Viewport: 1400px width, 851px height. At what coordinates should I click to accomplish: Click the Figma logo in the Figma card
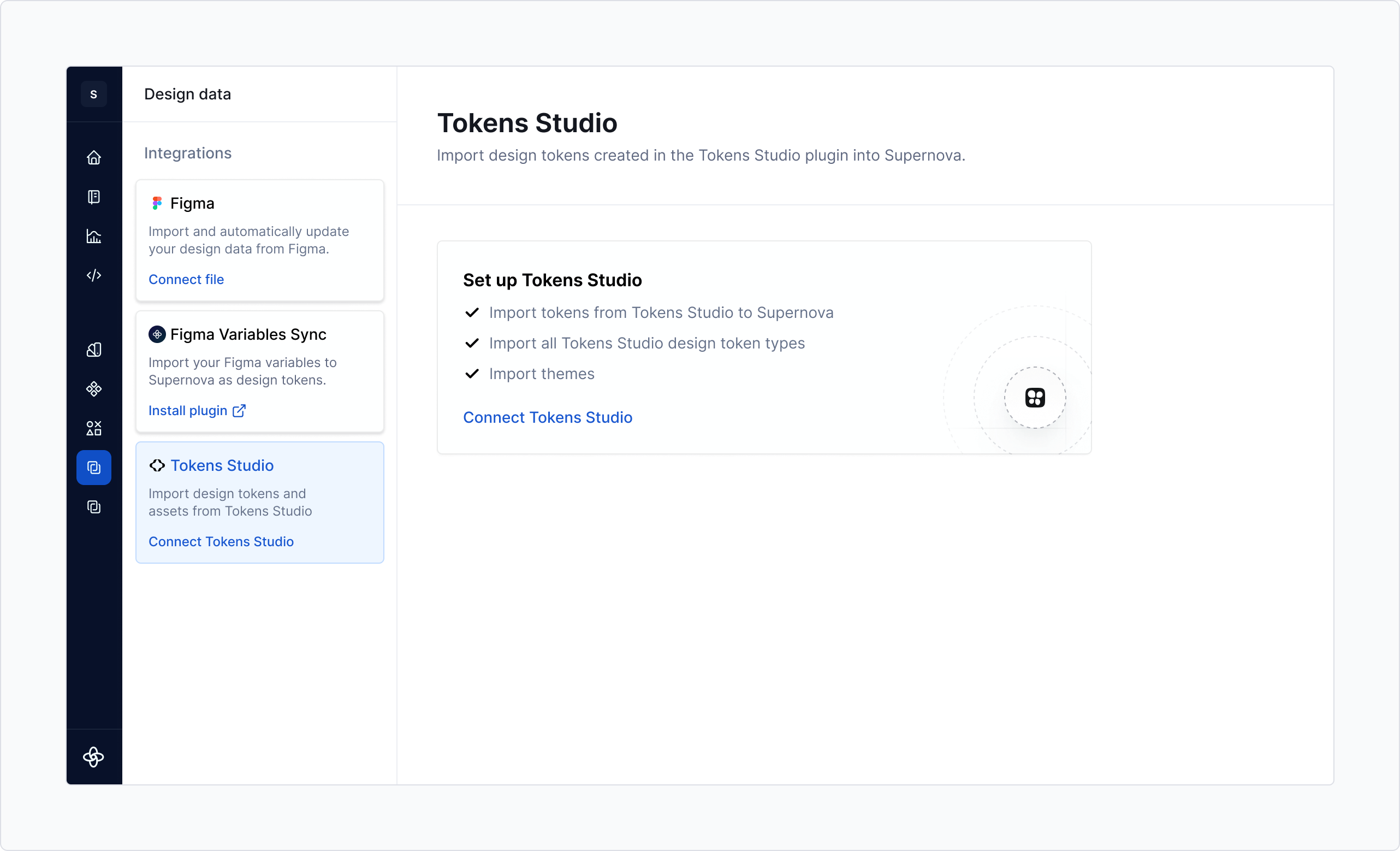tap(157, 203)
